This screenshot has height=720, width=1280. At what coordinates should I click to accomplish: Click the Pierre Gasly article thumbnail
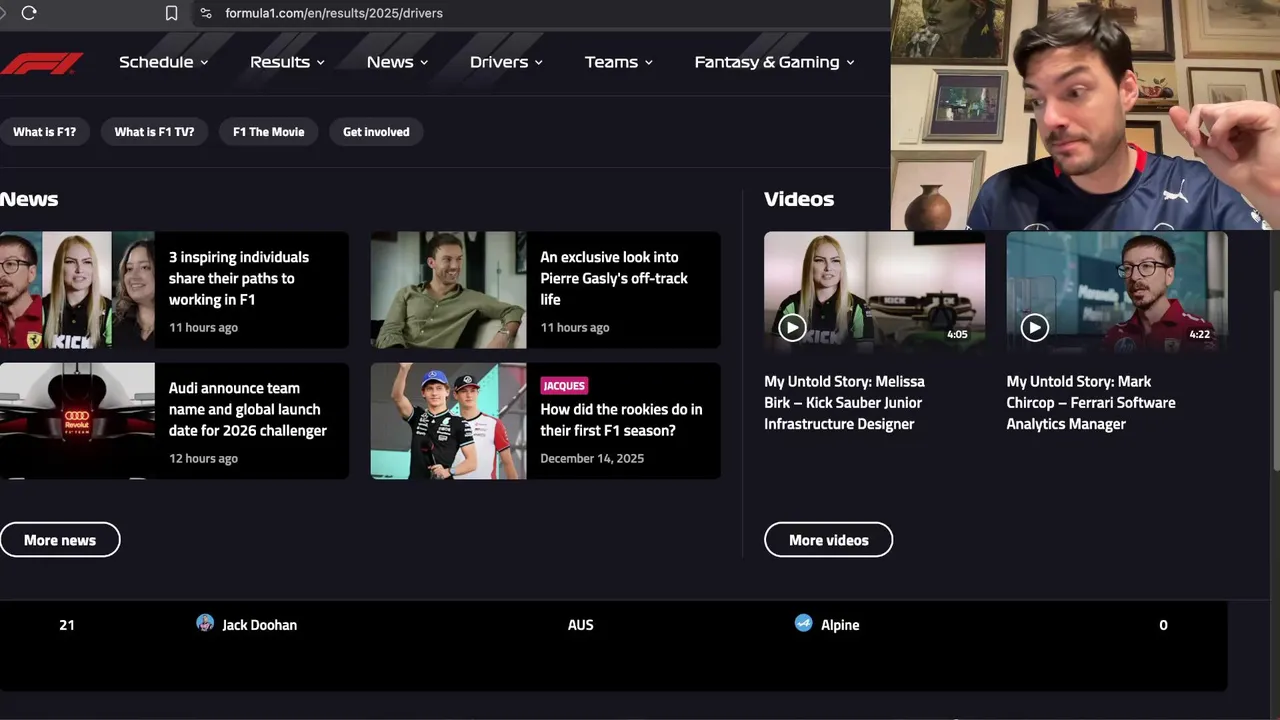click(x=448, y=290)
